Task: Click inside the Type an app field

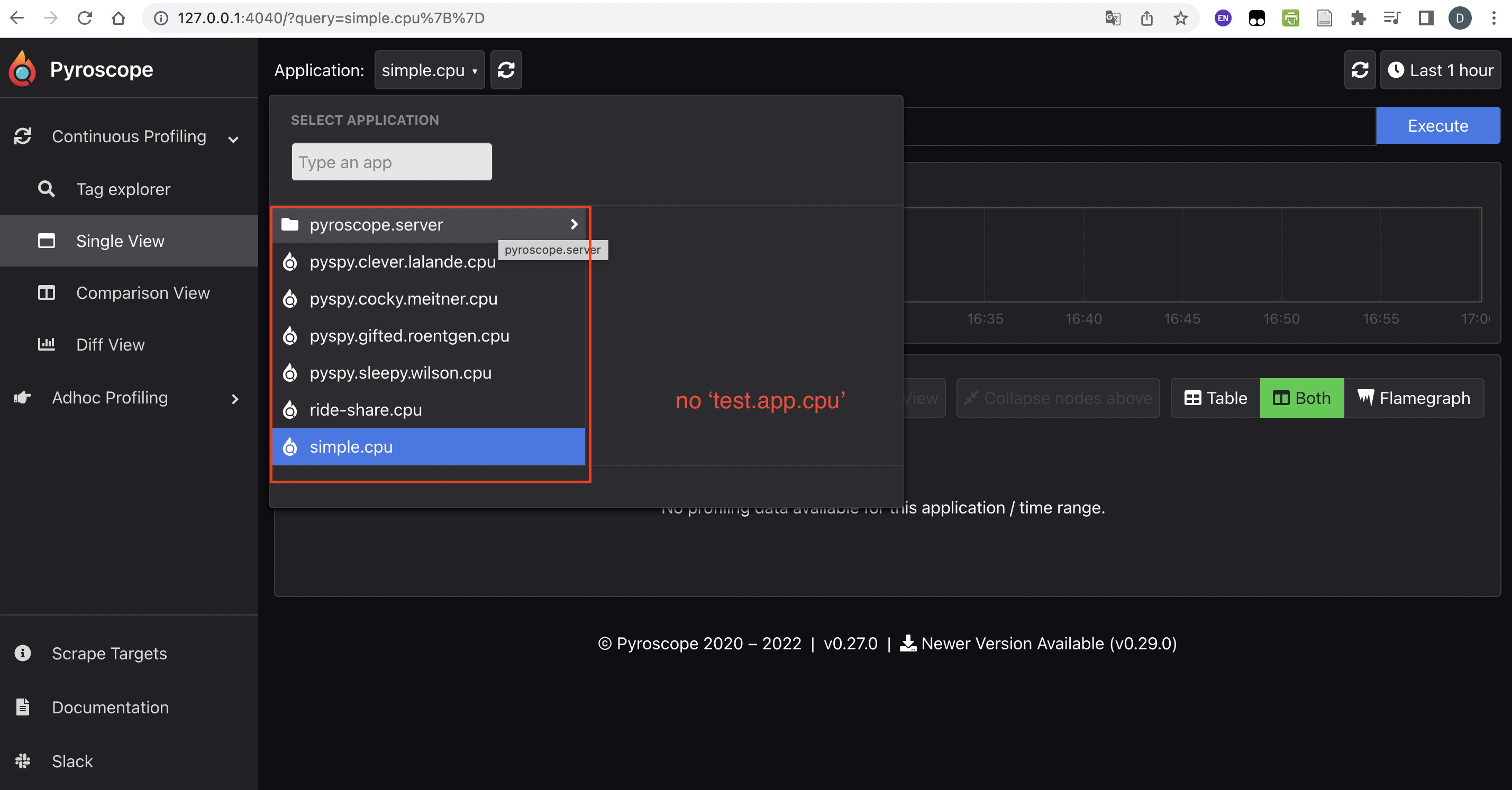Action: tap(391, 161)
